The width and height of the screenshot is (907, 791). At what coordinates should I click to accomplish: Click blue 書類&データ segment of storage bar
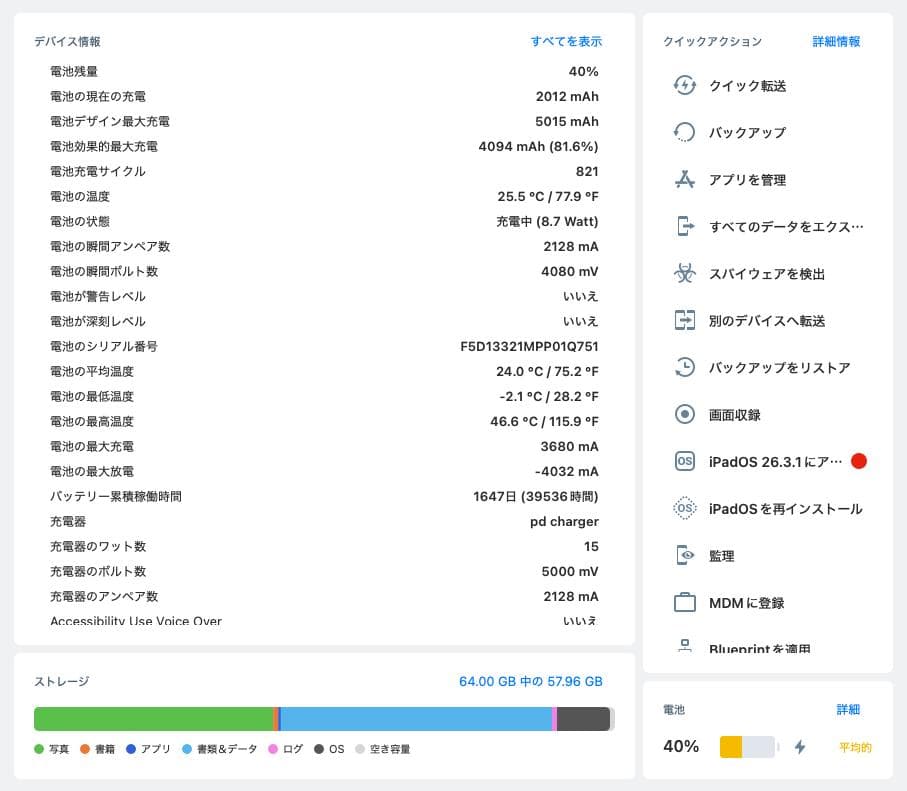(x=416, y=719)
